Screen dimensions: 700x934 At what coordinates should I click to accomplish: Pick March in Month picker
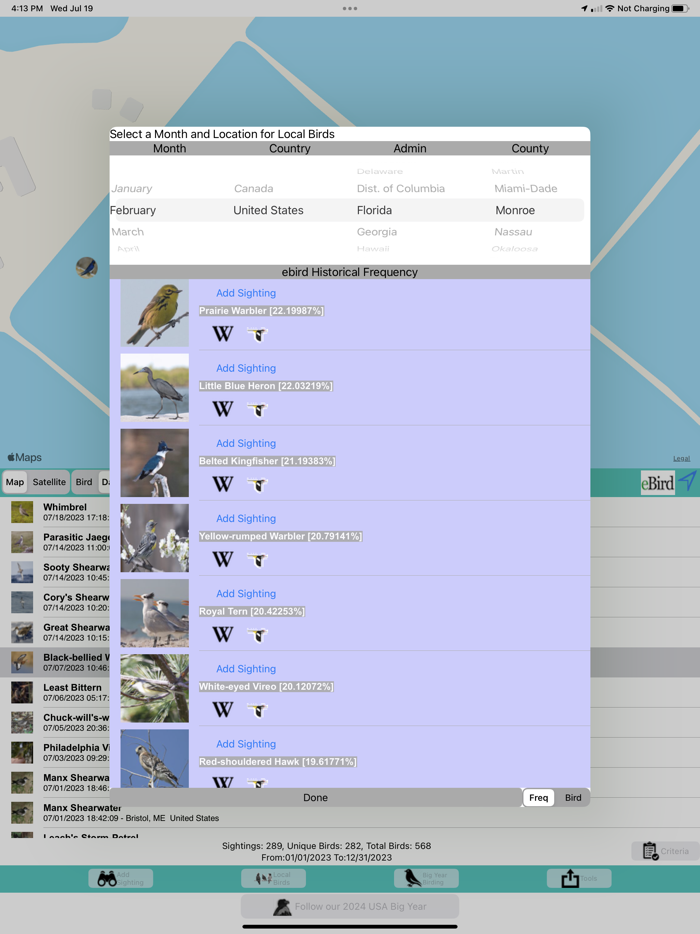coord(127,232)
